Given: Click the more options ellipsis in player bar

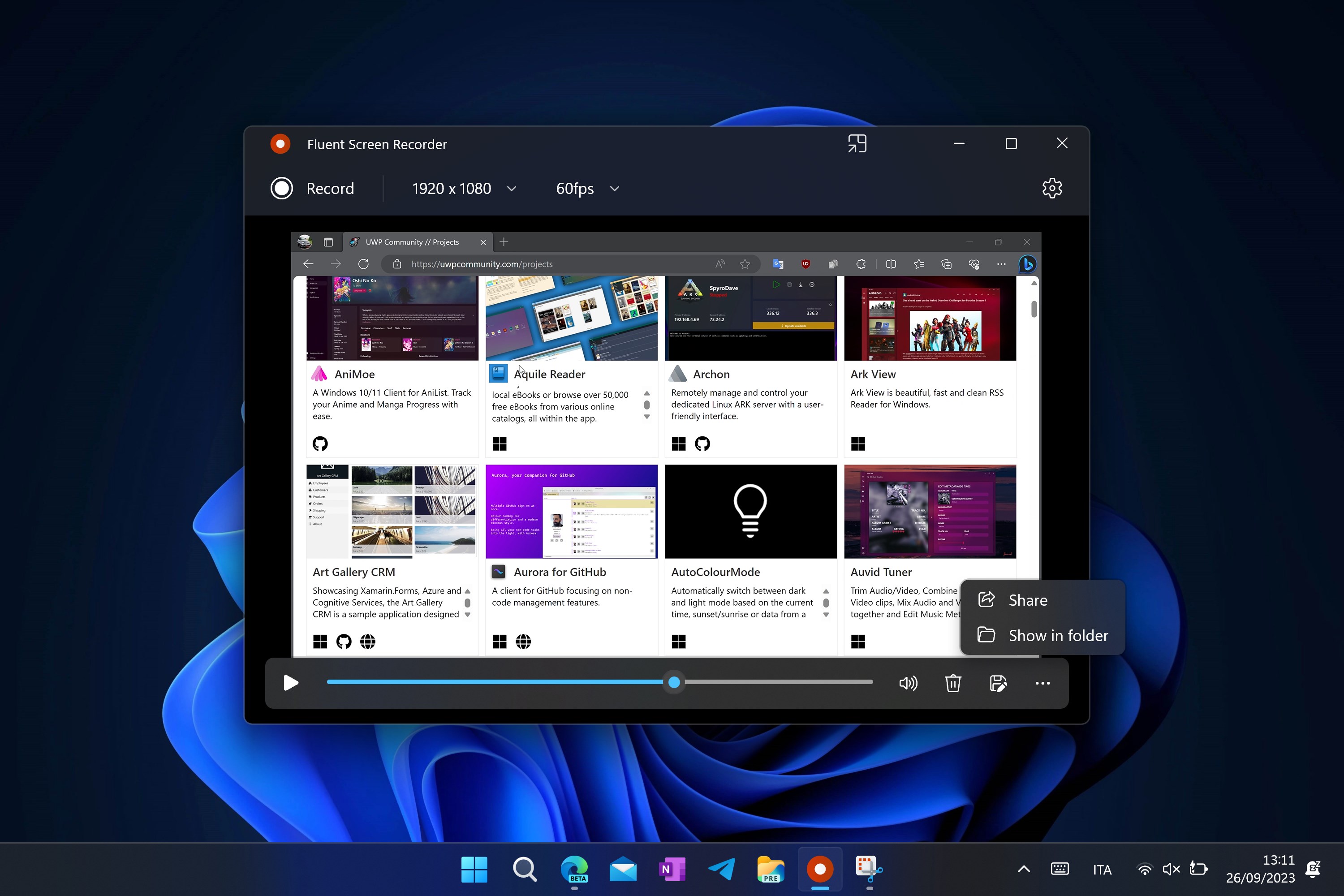Looking at the screenshot, I should (x=1042, y=683).
